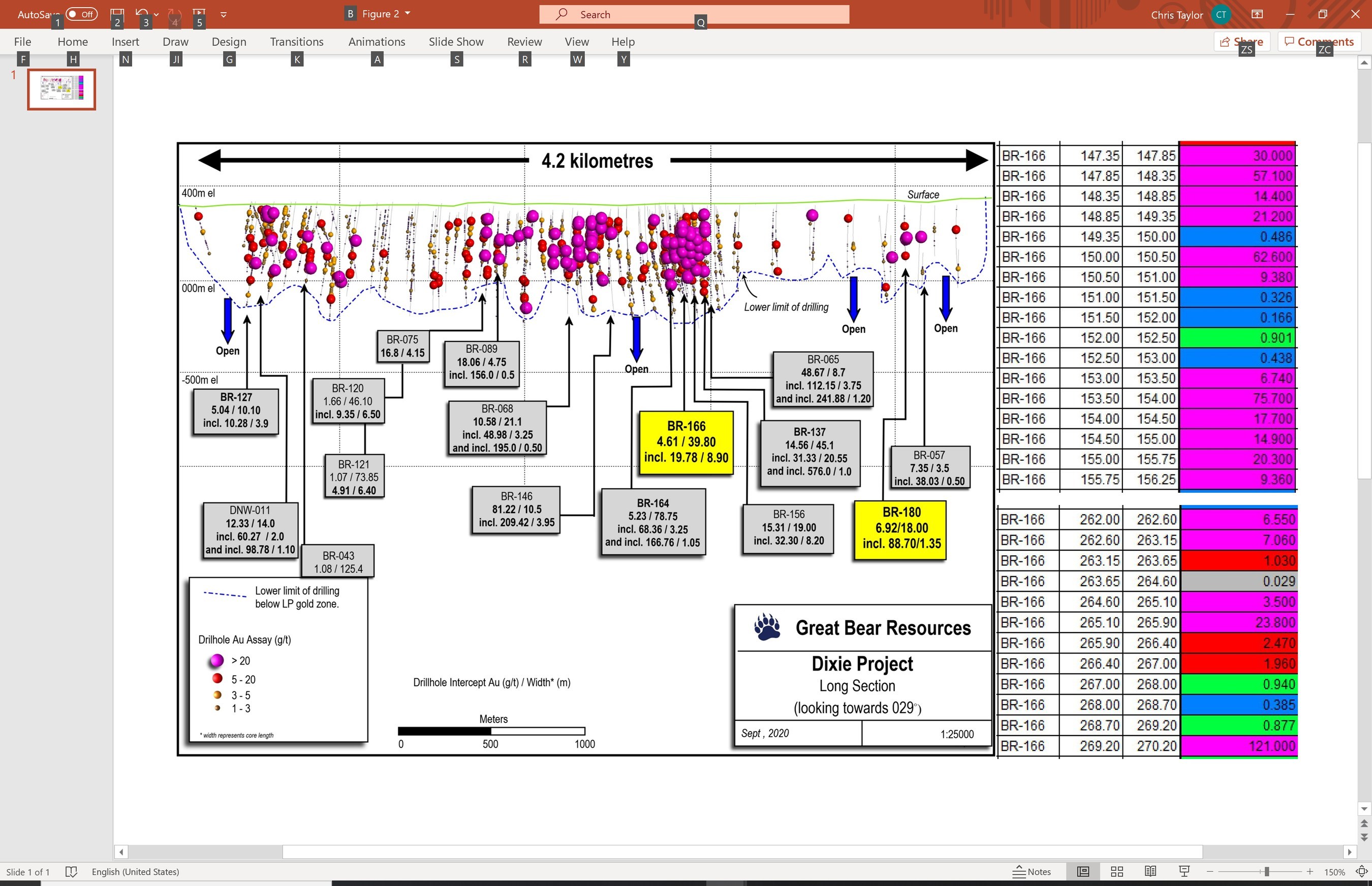Click the zoom slider handle
Image resolution: width=1372 pixels, height=886 pixels.
pyautogui.click(x=1267, y=872)
